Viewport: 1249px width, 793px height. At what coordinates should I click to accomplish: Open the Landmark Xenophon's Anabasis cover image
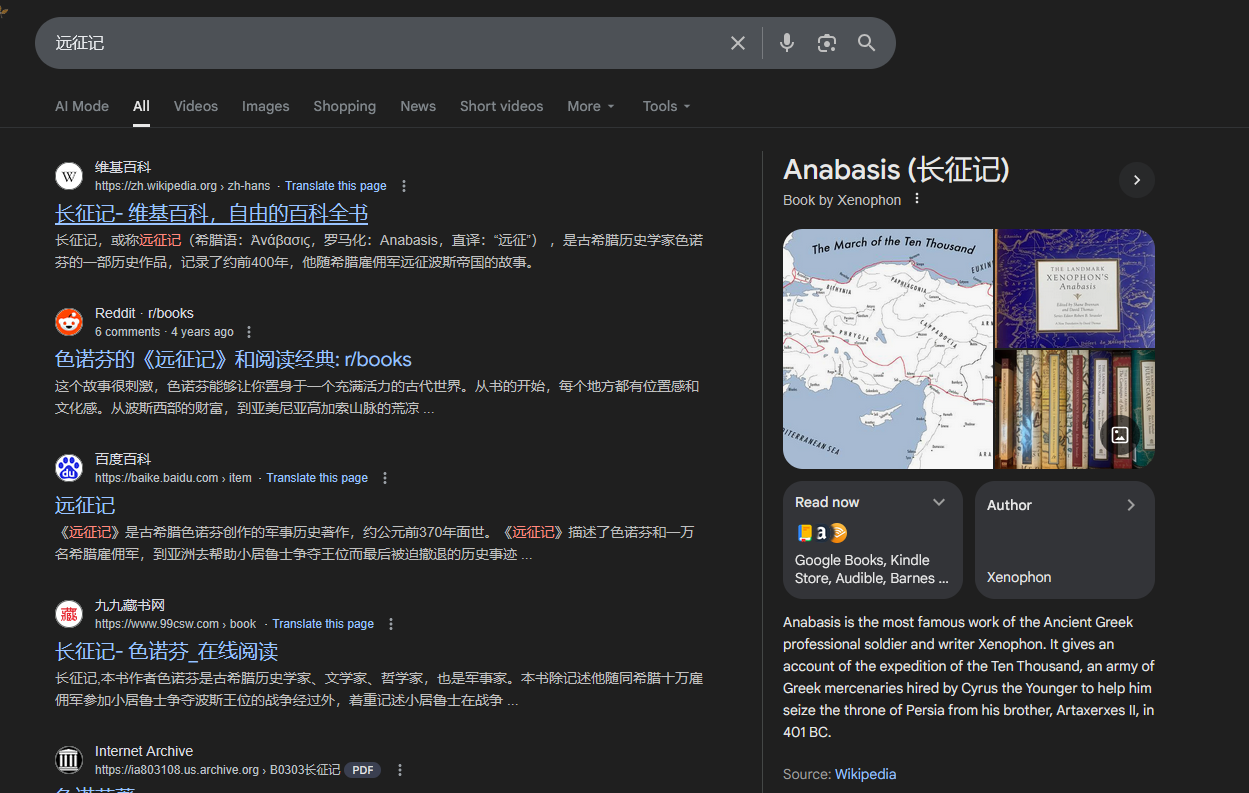[1075, 288]
